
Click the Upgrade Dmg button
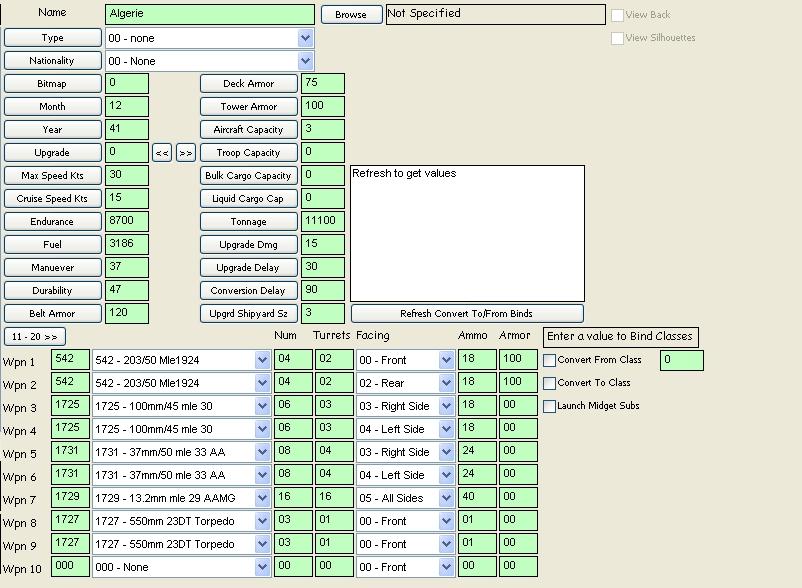point(249,244)
